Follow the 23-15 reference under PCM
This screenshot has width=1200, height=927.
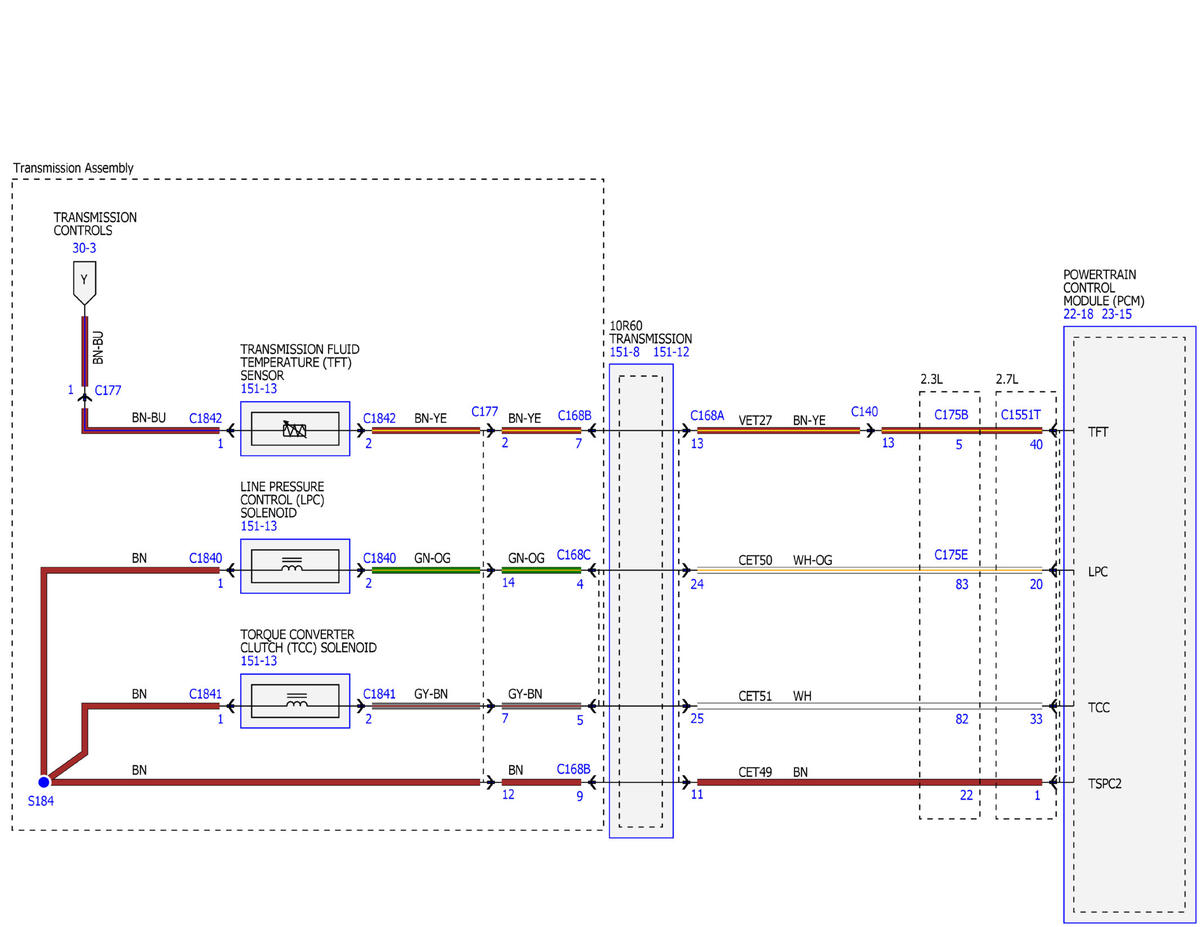click(x=1117, y=314)
